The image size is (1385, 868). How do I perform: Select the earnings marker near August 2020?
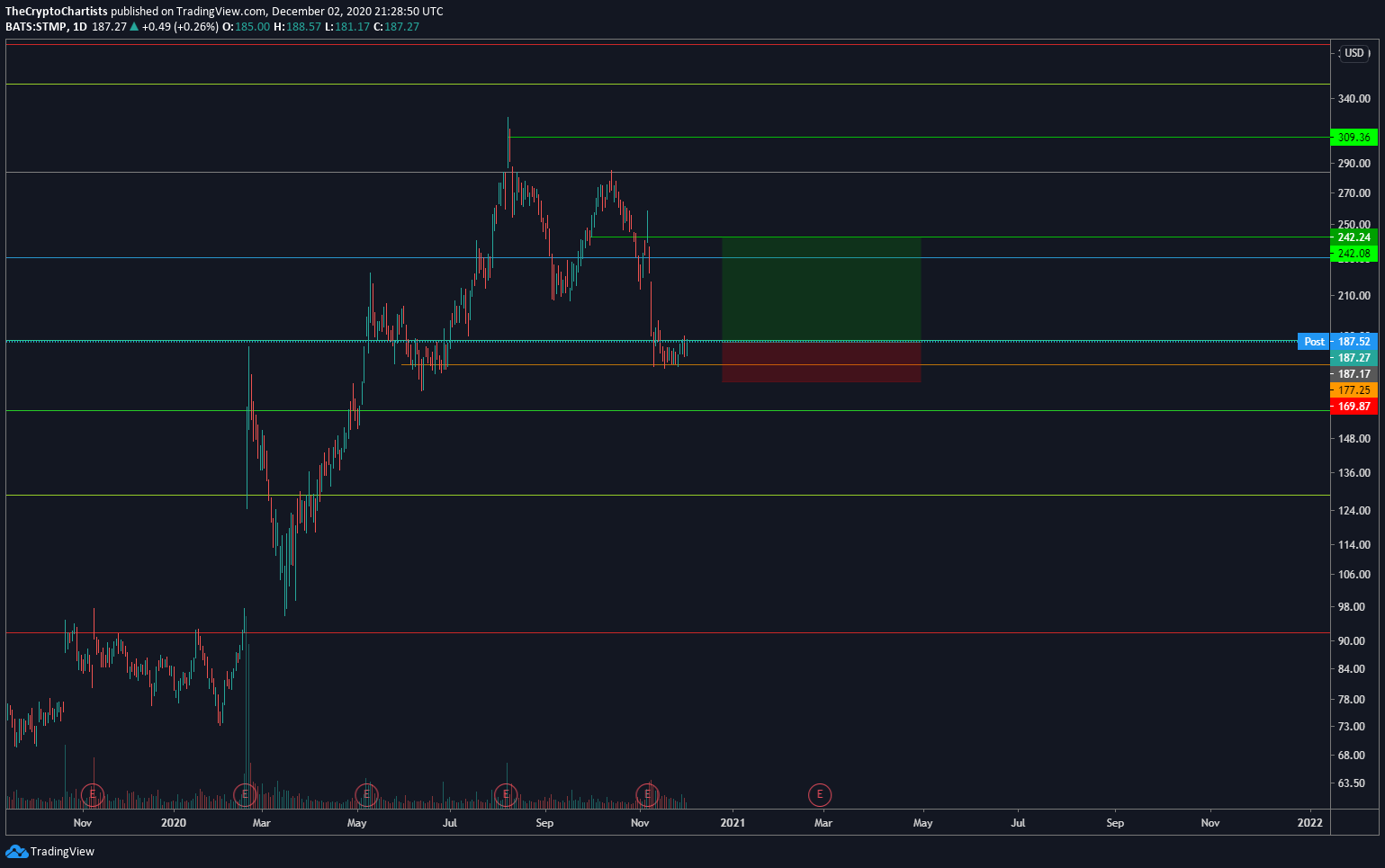506,795
